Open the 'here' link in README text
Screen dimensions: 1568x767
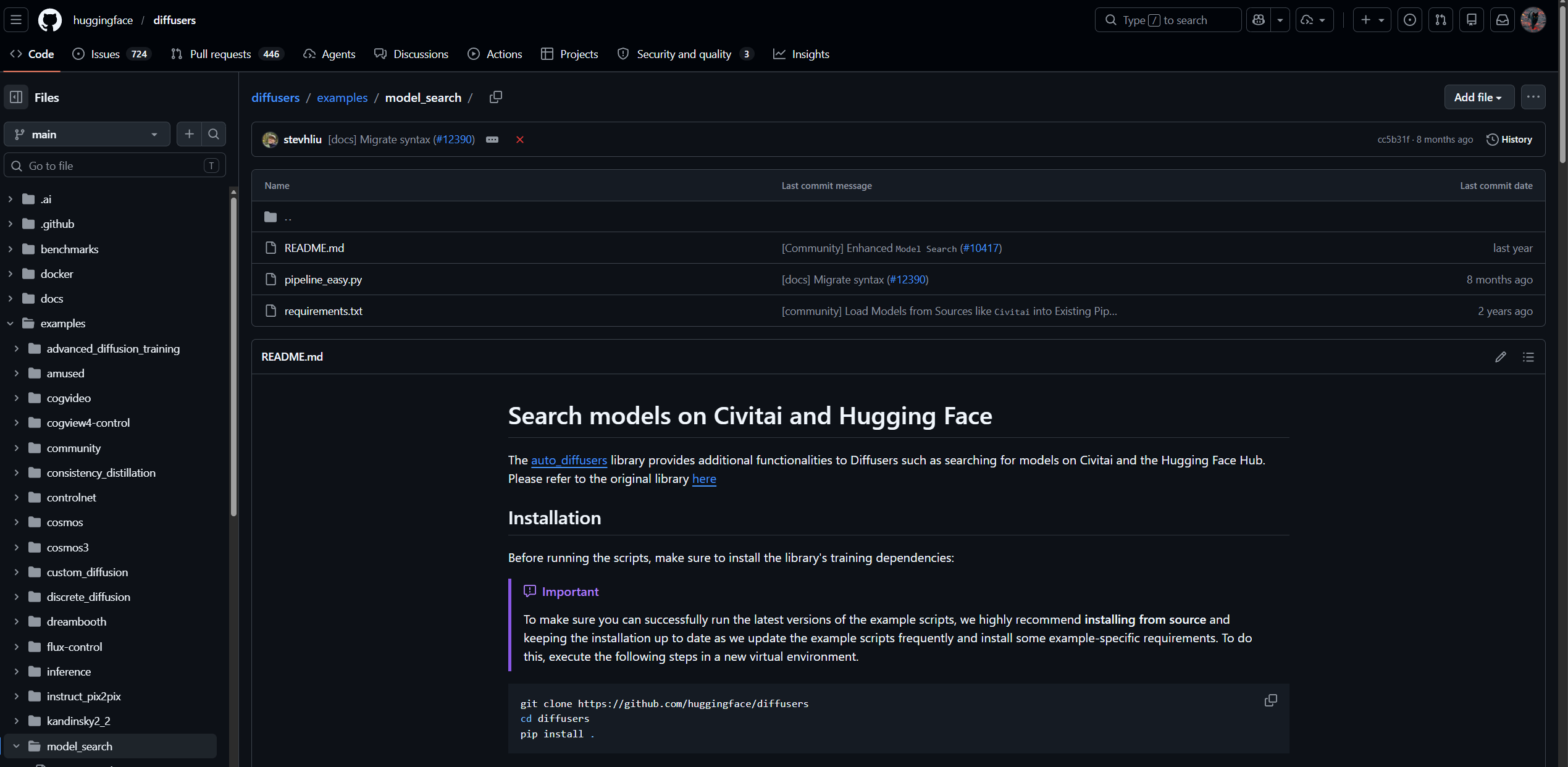[x=704, y=479]
